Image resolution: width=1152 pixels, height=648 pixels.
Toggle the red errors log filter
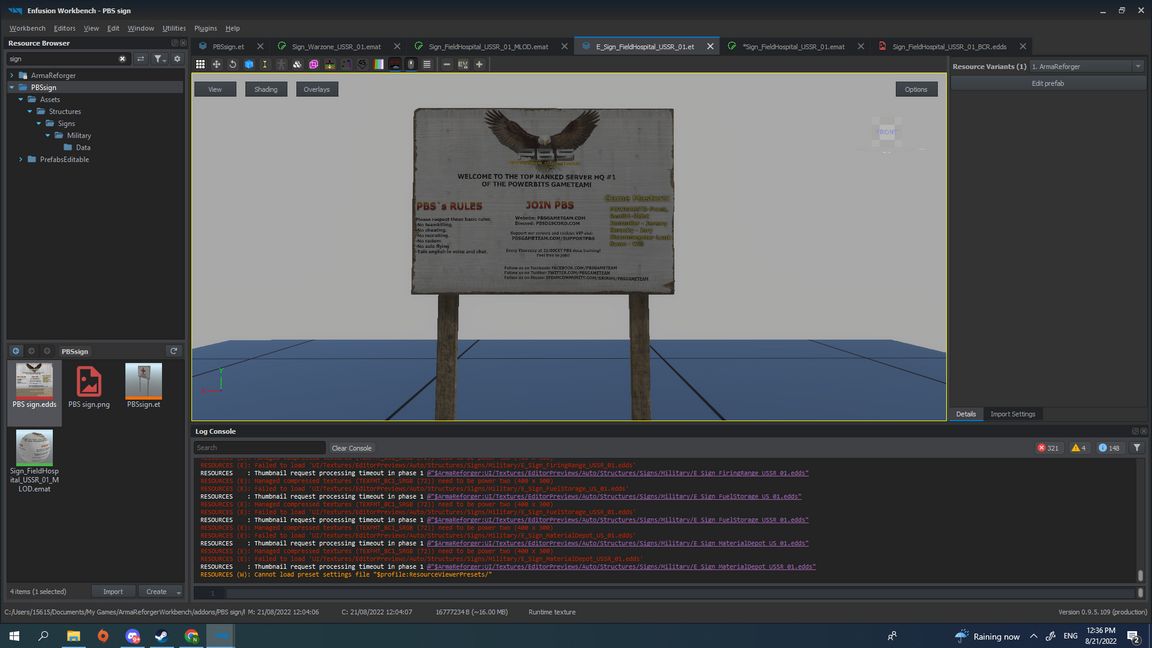point(1049,448)
